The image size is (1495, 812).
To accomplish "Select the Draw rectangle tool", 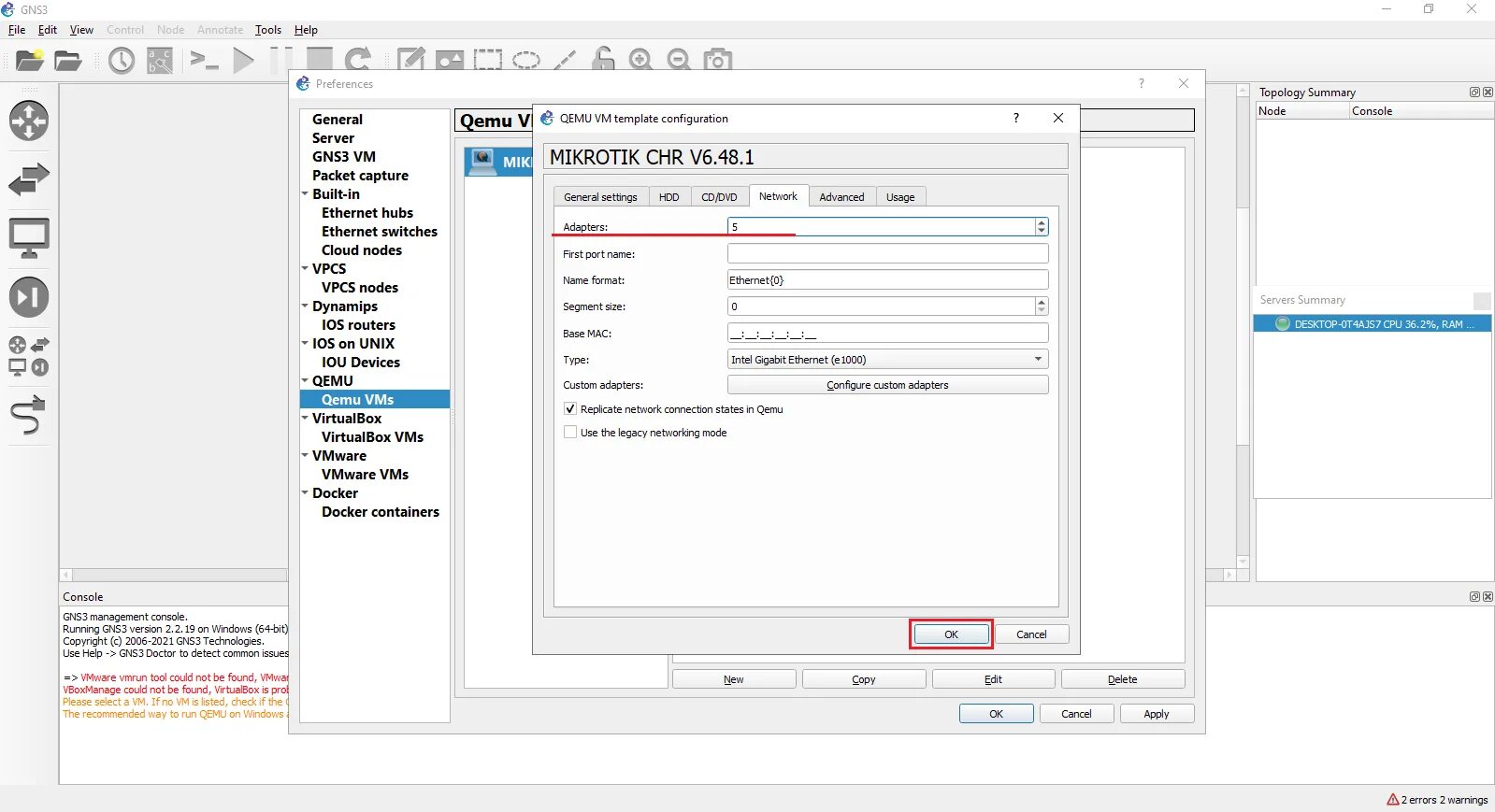I will click(487, 60).
